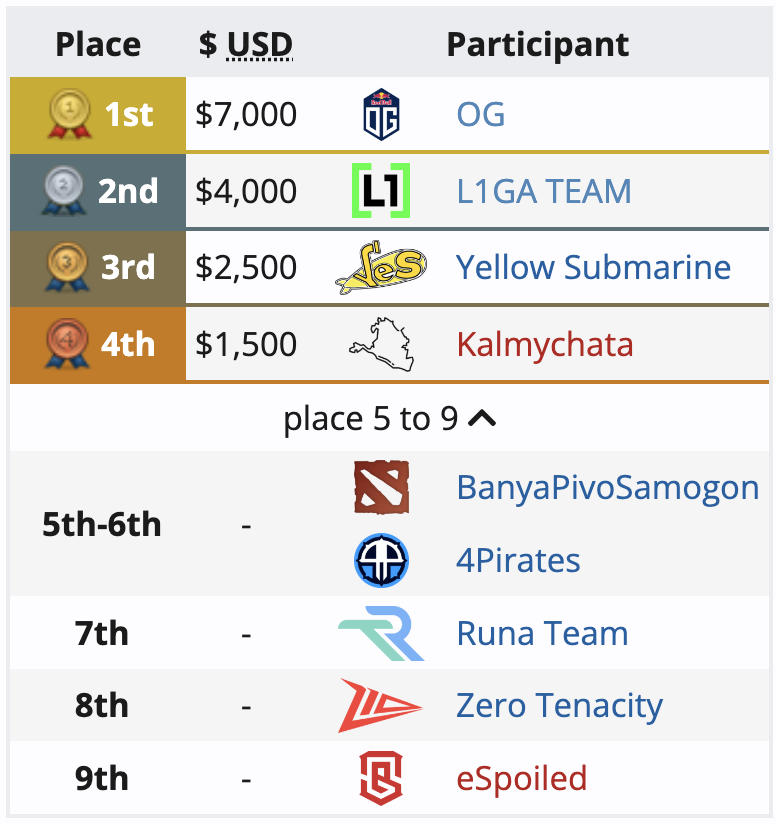776x824 pixels.
Task: Collapse the place 5 to 9 section
Action: [389, 419]
